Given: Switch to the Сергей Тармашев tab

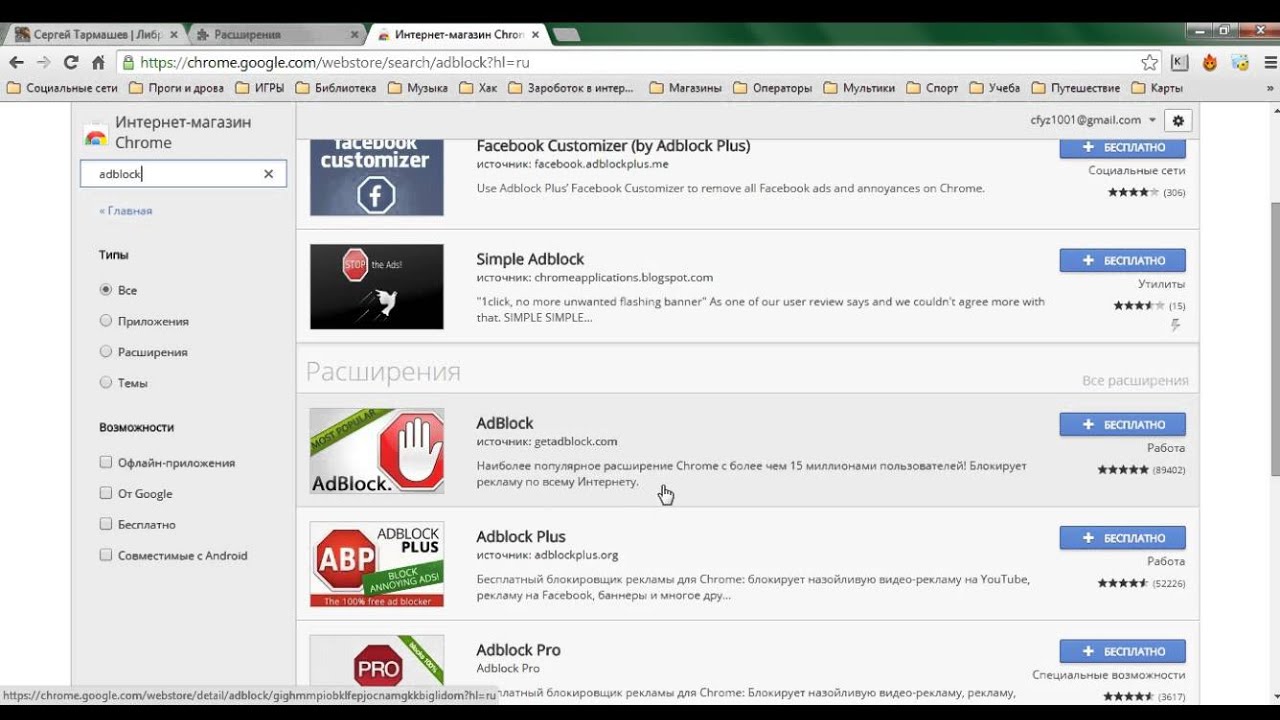Looking at the screenshot, I should point(93,34).
